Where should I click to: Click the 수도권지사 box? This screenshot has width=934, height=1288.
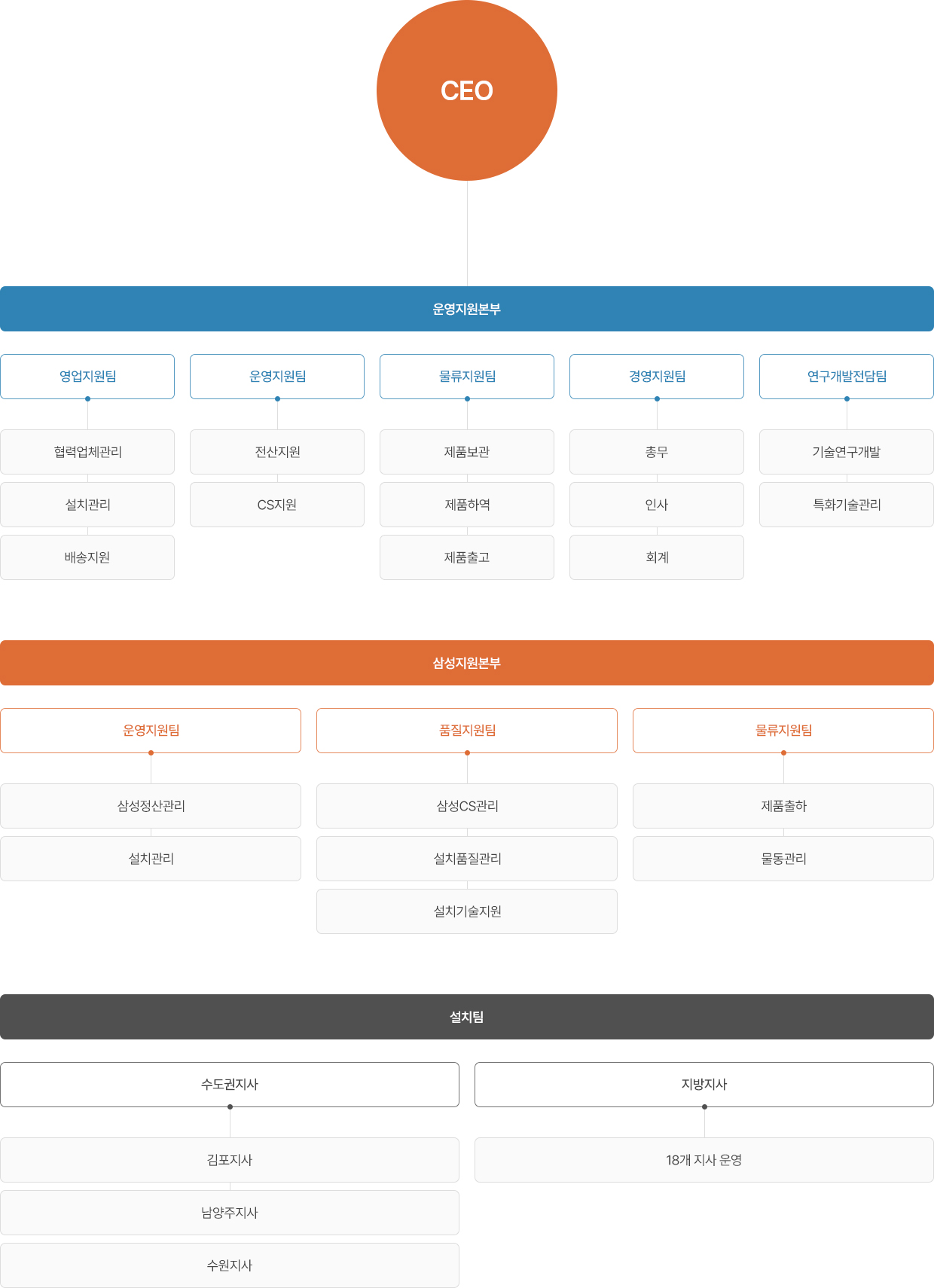coord(230,1085)
